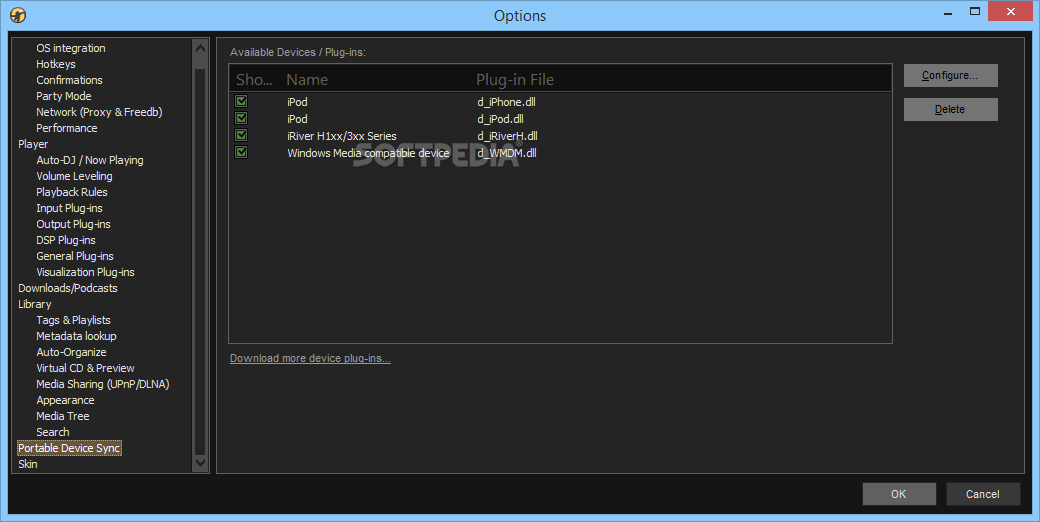
Task: Select the Windows Media compatible device row
Action: (560, 153)
